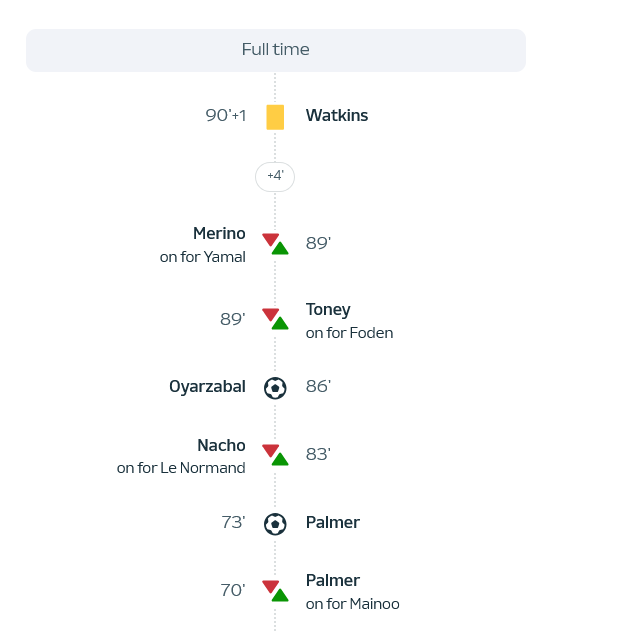Image resolution: width=617 pixels, height=632 pixels.
Task: Click the 'on for Foden' text
Action: pos(349,333)
